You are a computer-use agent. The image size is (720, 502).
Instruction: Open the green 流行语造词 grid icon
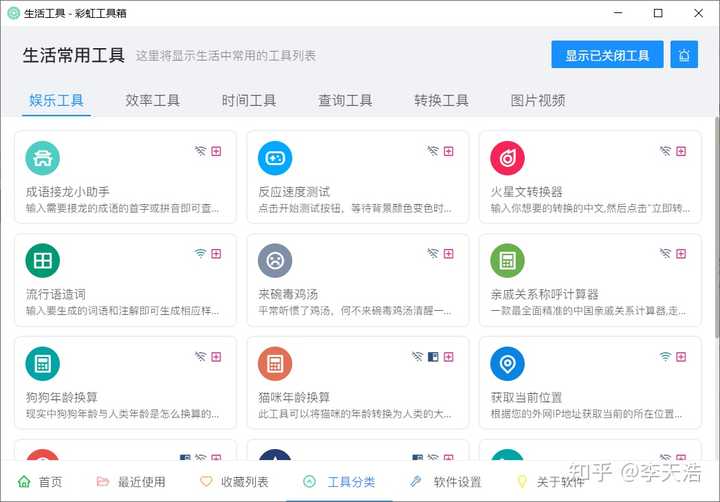coord(43,261)
